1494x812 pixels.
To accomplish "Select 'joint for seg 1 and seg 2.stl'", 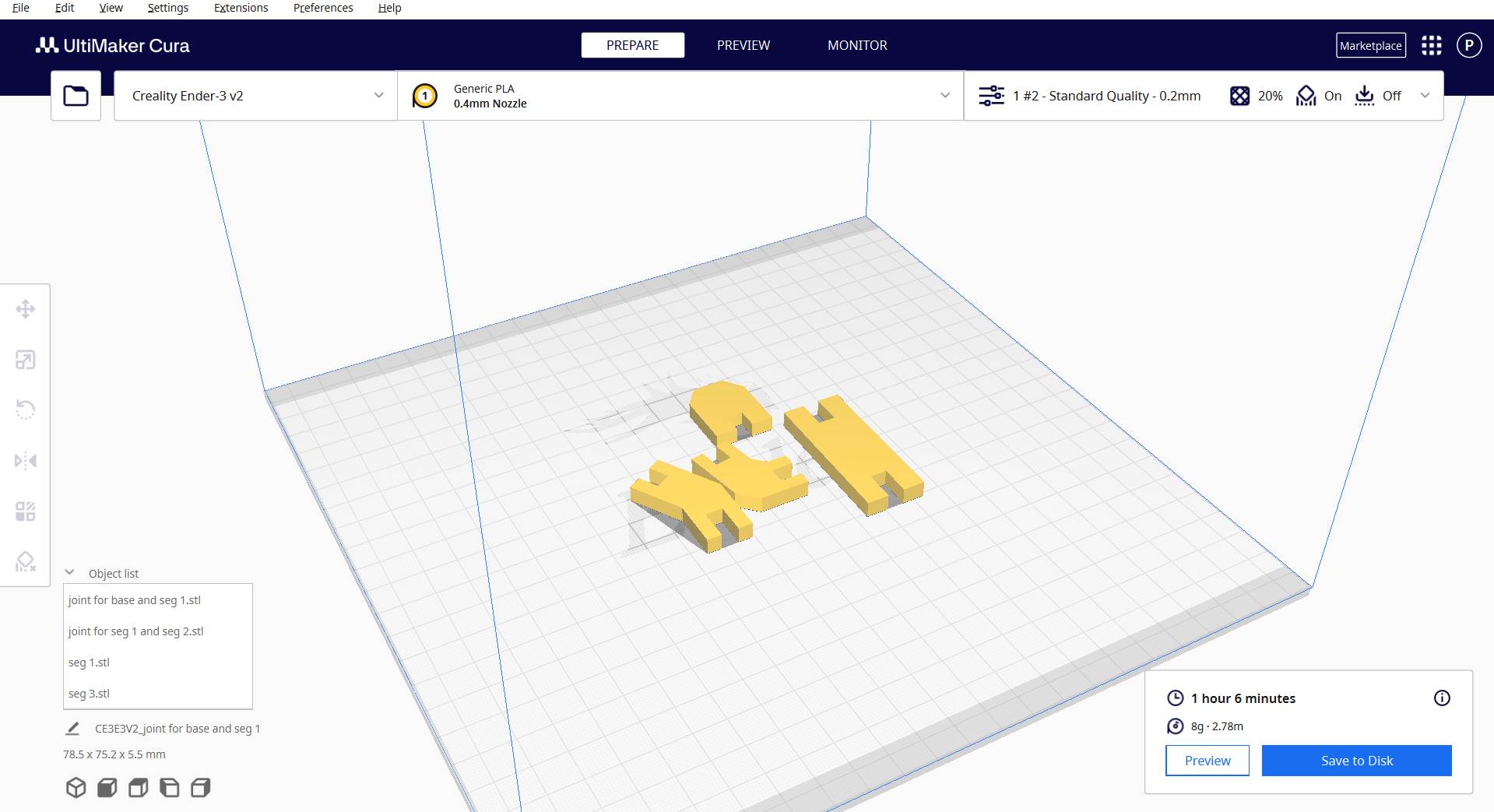I will tap(158, 631).
